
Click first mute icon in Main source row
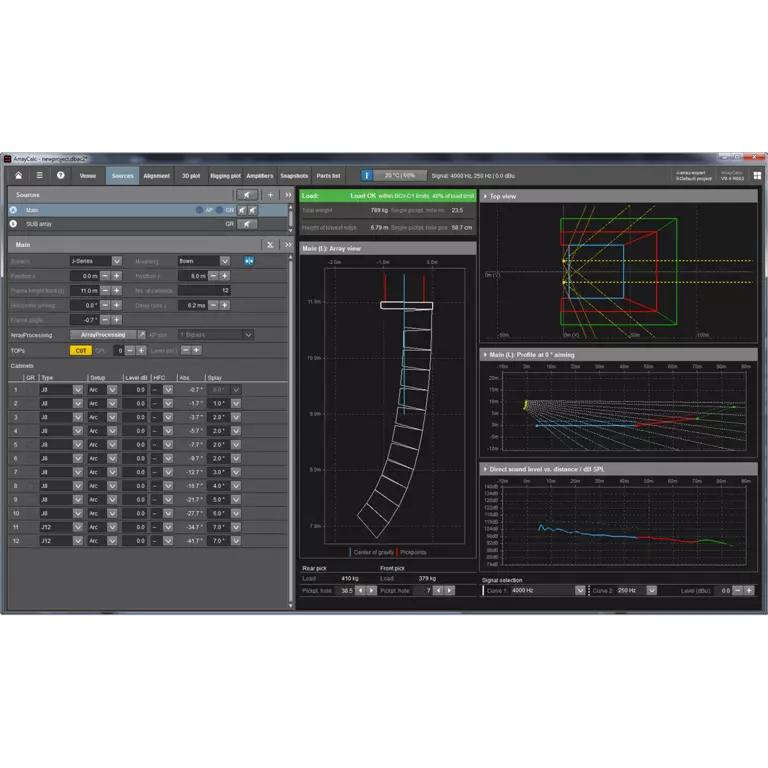click(242, 210)
